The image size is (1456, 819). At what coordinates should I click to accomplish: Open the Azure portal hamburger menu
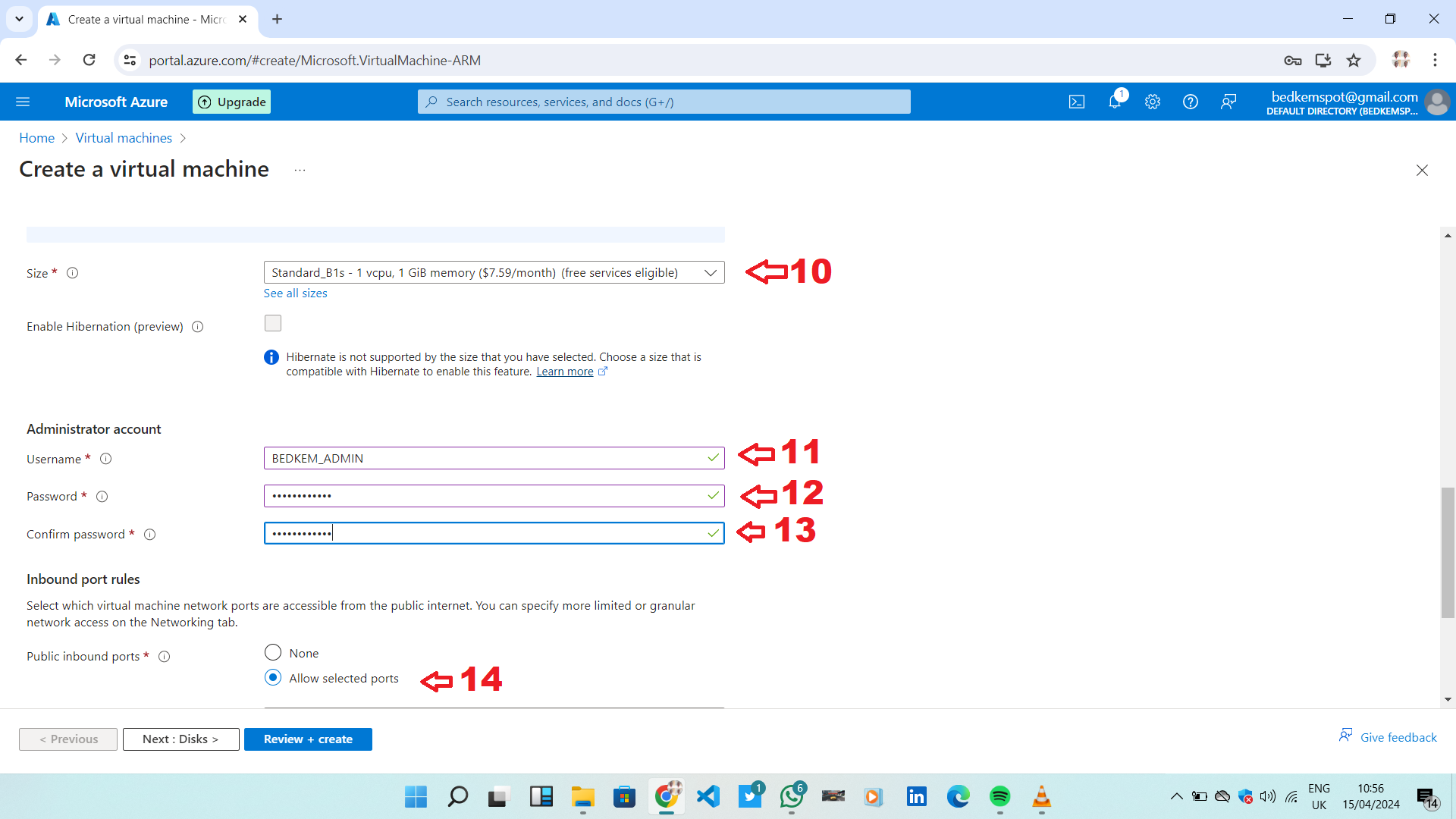coord(23,102)
